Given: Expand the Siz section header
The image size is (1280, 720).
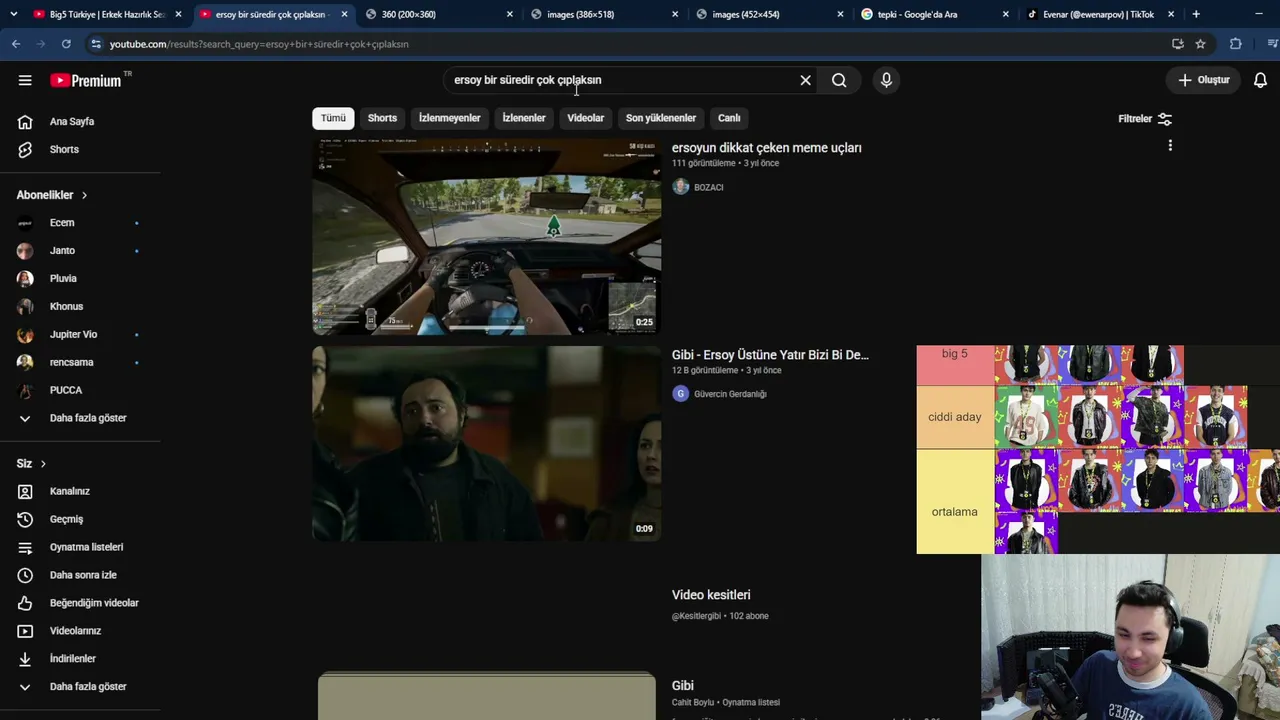Looking at the screenshot, I should click(x=31, y=464).
